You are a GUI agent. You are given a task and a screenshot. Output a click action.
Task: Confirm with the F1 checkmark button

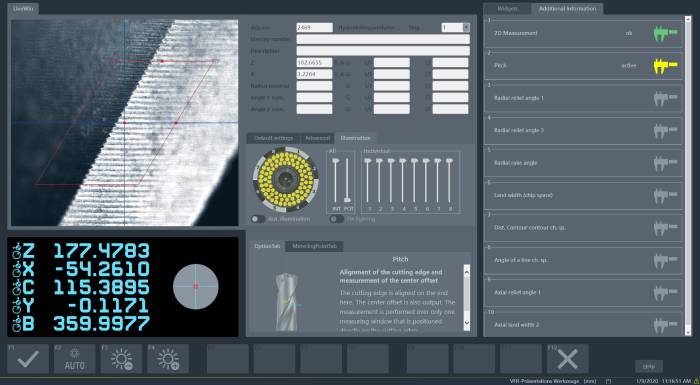tap(28, 358)
